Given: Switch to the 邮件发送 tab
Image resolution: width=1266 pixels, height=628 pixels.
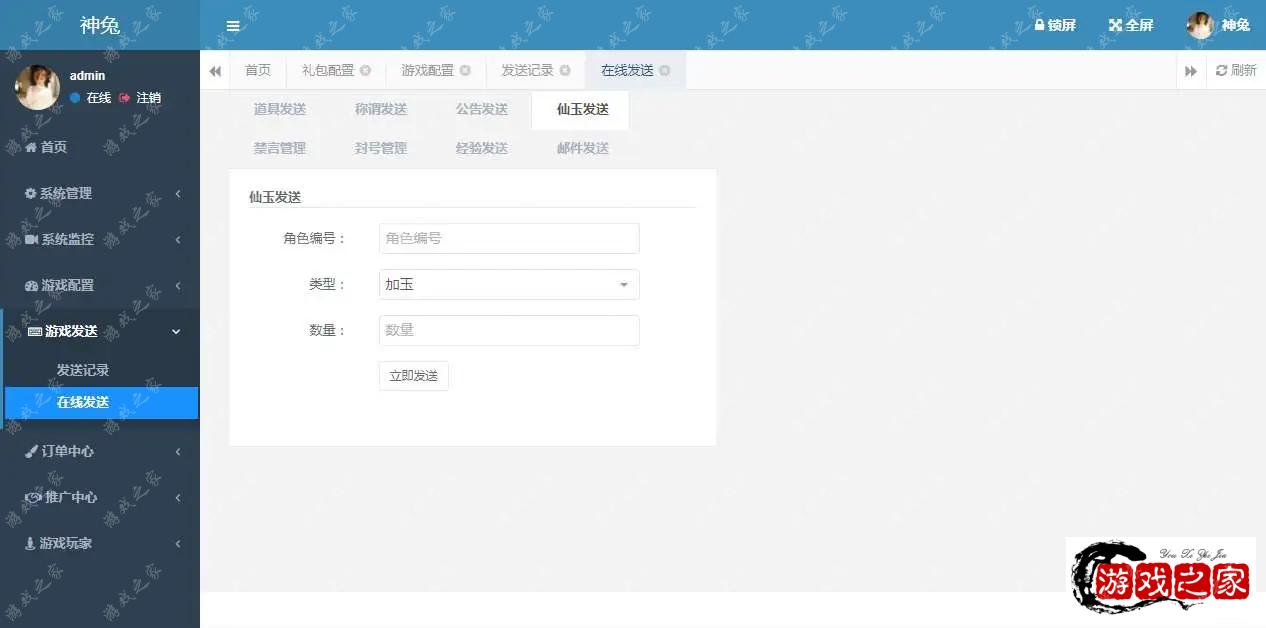Looking at the screenshot, I should point(582,148).
